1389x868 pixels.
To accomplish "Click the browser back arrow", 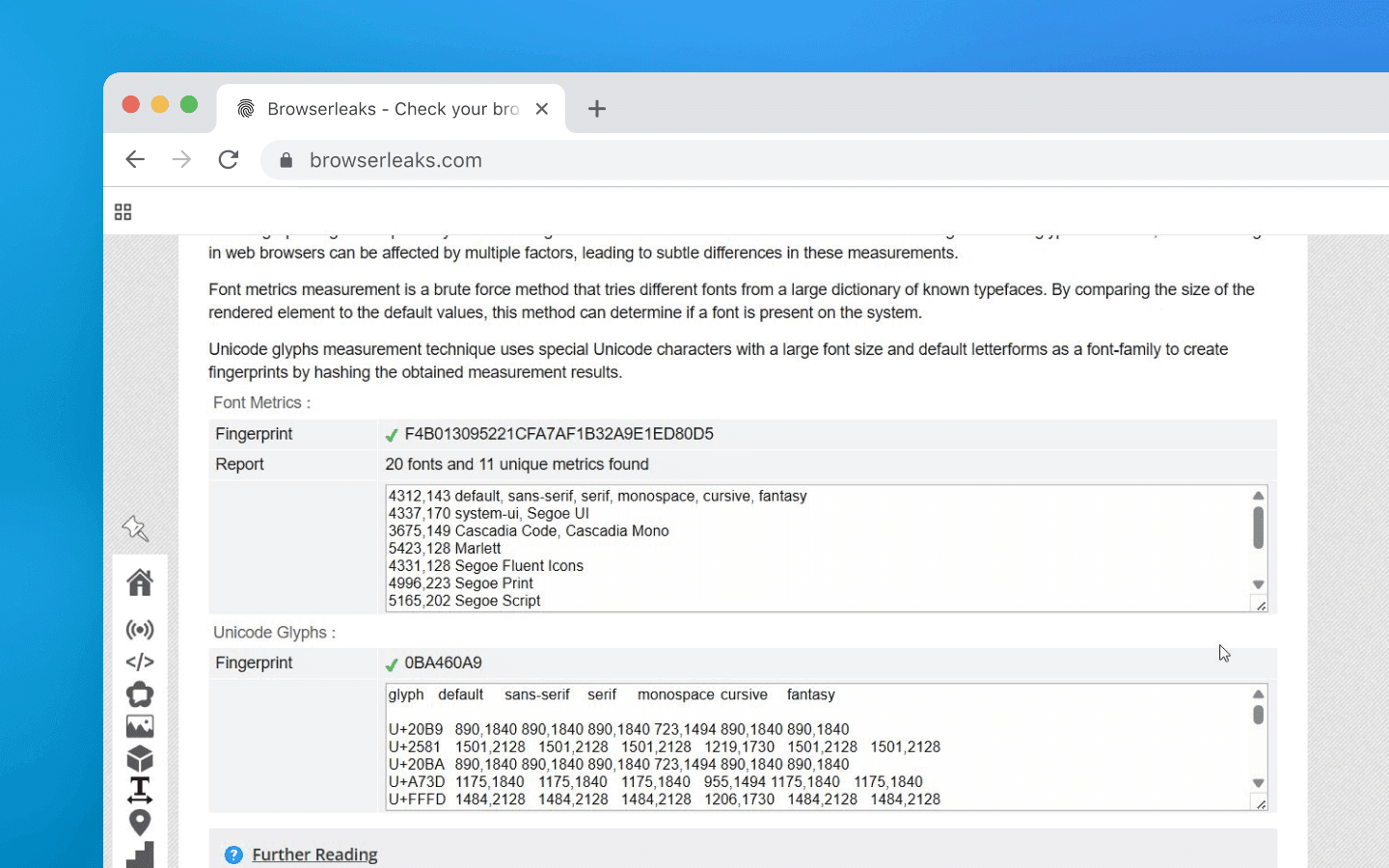I will point(135,159).
